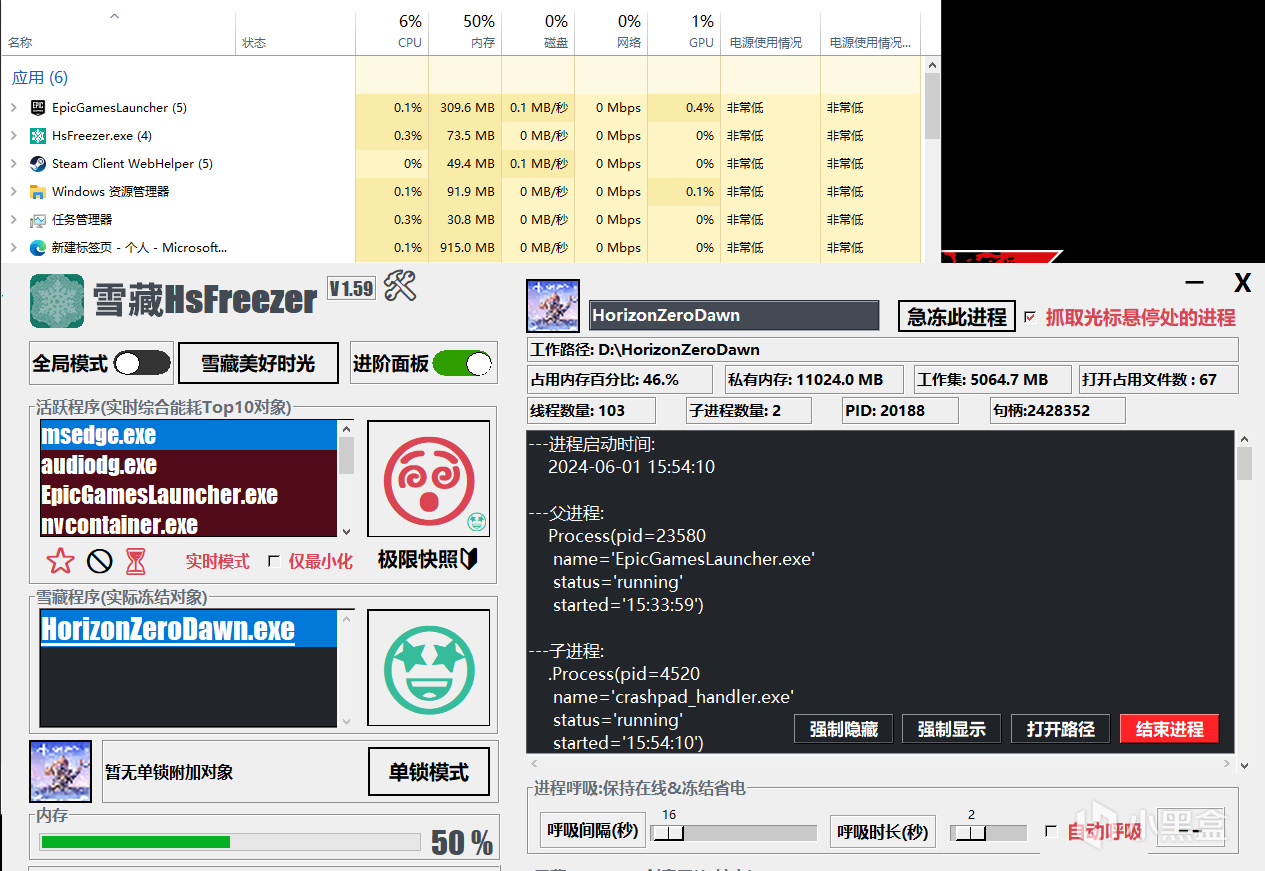
Task: Expand the 任务管理器 process group
Action: [14, 219]
